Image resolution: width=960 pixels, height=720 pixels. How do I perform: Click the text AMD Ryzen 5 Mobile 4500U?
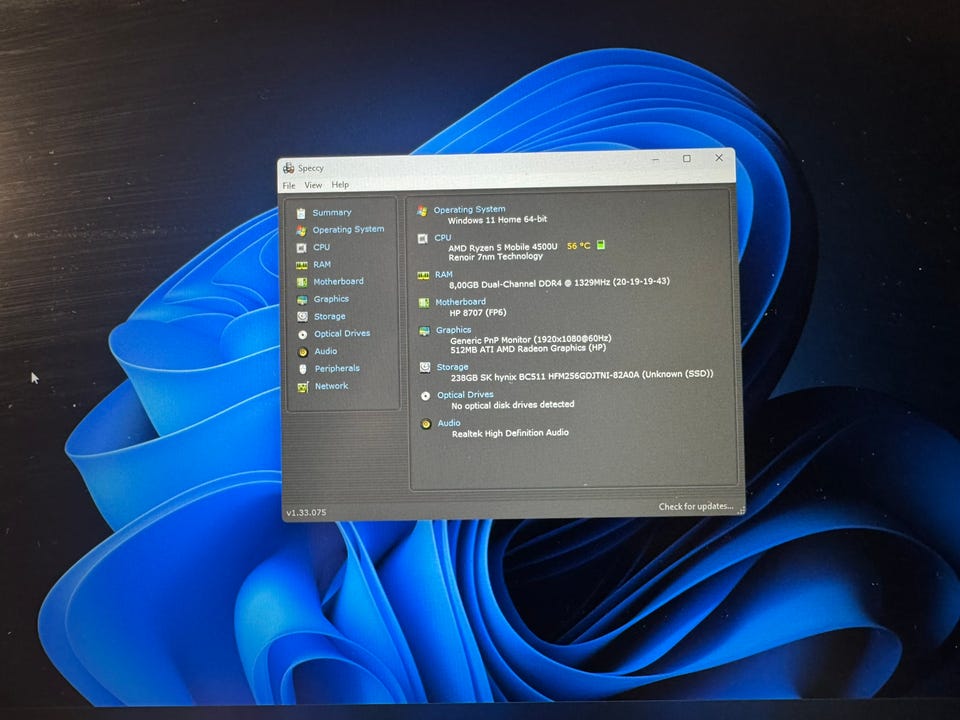click(503, 247)
